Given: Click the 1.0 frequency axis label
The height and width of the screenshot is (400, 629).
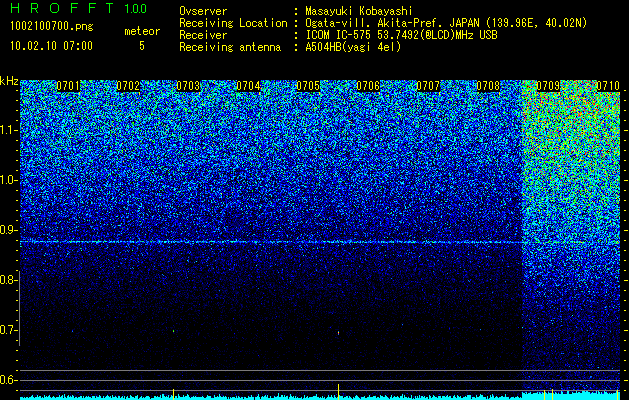Looking at the screenshot, I should coord(9,180).
